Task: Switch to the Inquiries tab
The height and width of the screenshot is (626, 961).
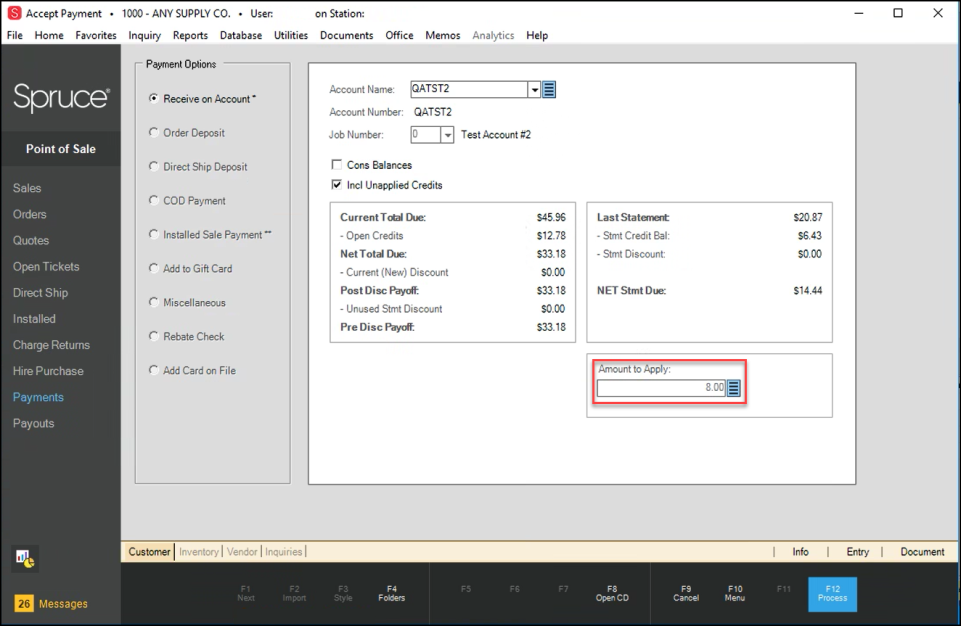Action: (x=283, y=552)
